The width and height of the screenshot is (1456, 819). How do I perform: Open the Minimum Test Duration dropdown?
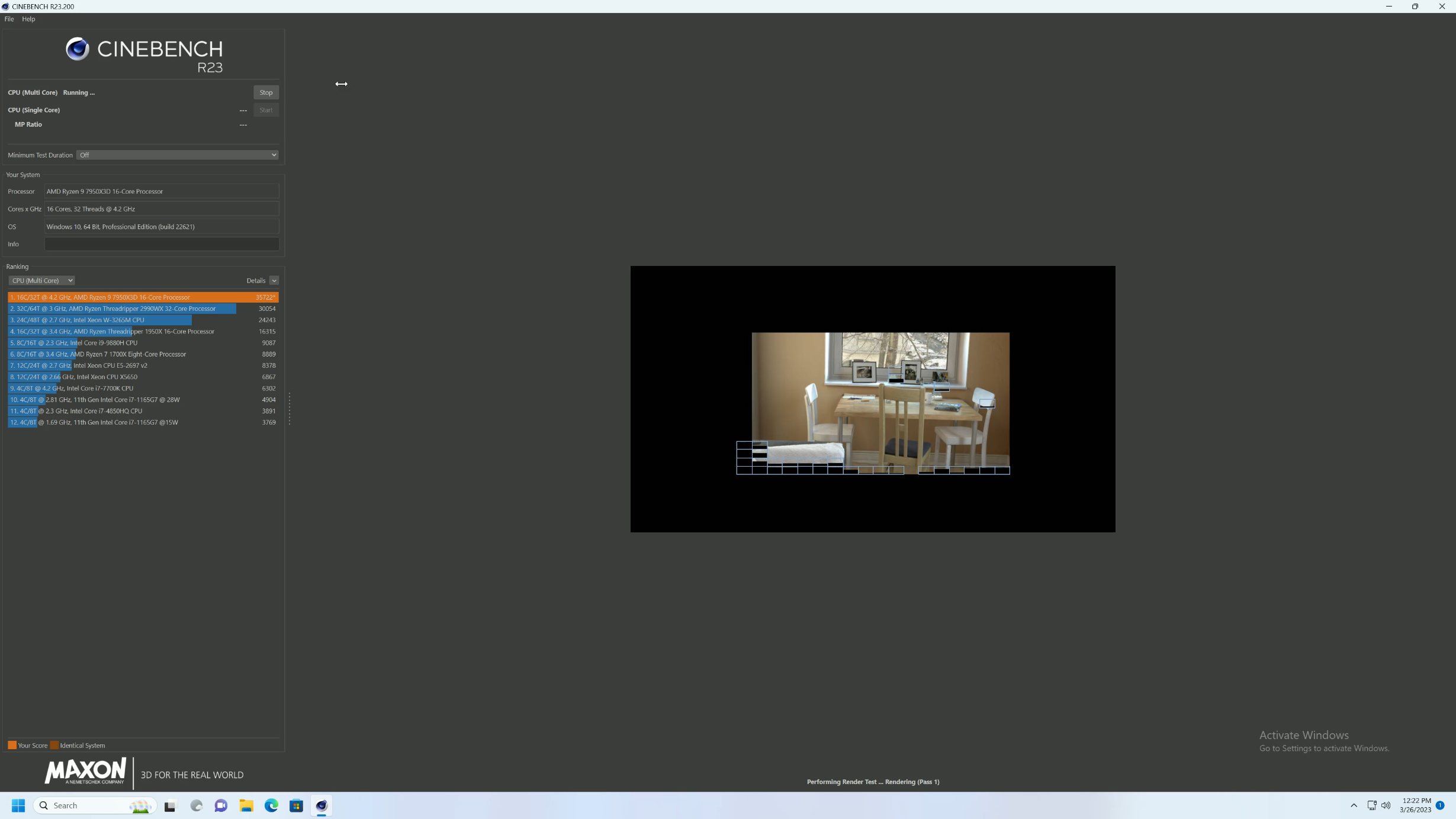[177, 155]
